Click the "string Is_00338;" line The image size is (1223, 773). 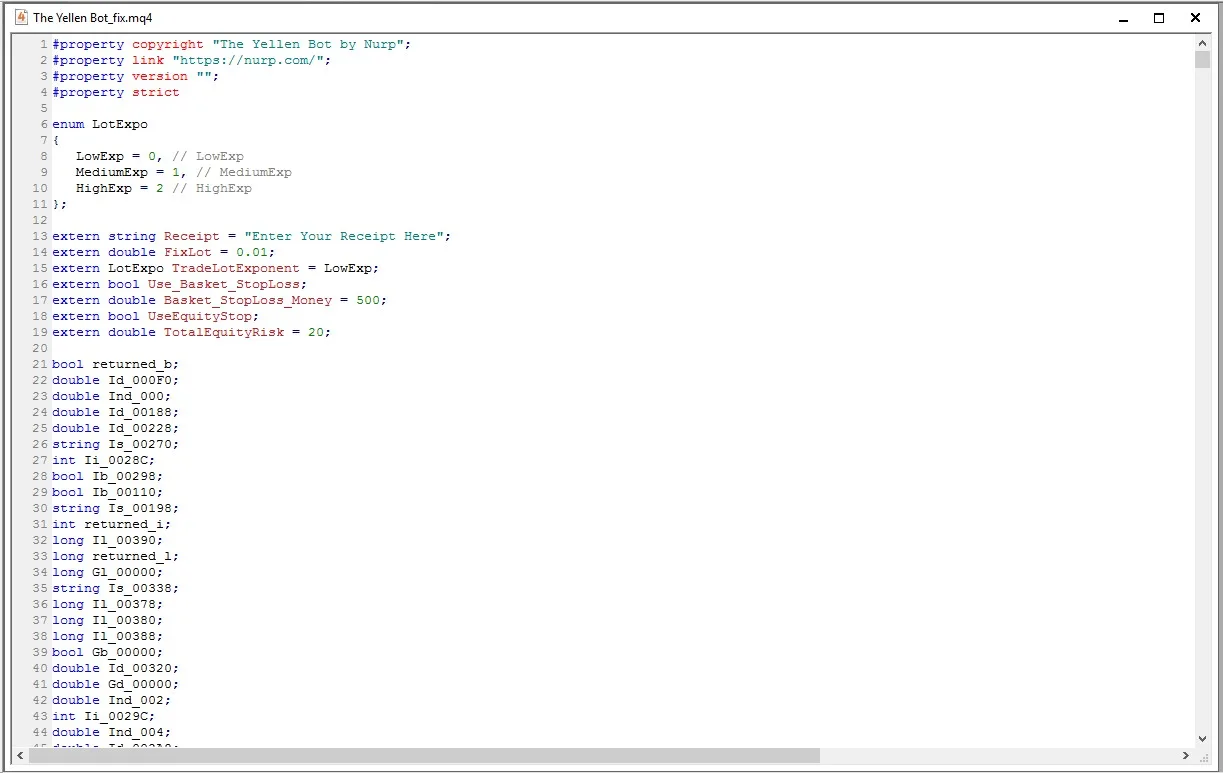tap(116, 588)
